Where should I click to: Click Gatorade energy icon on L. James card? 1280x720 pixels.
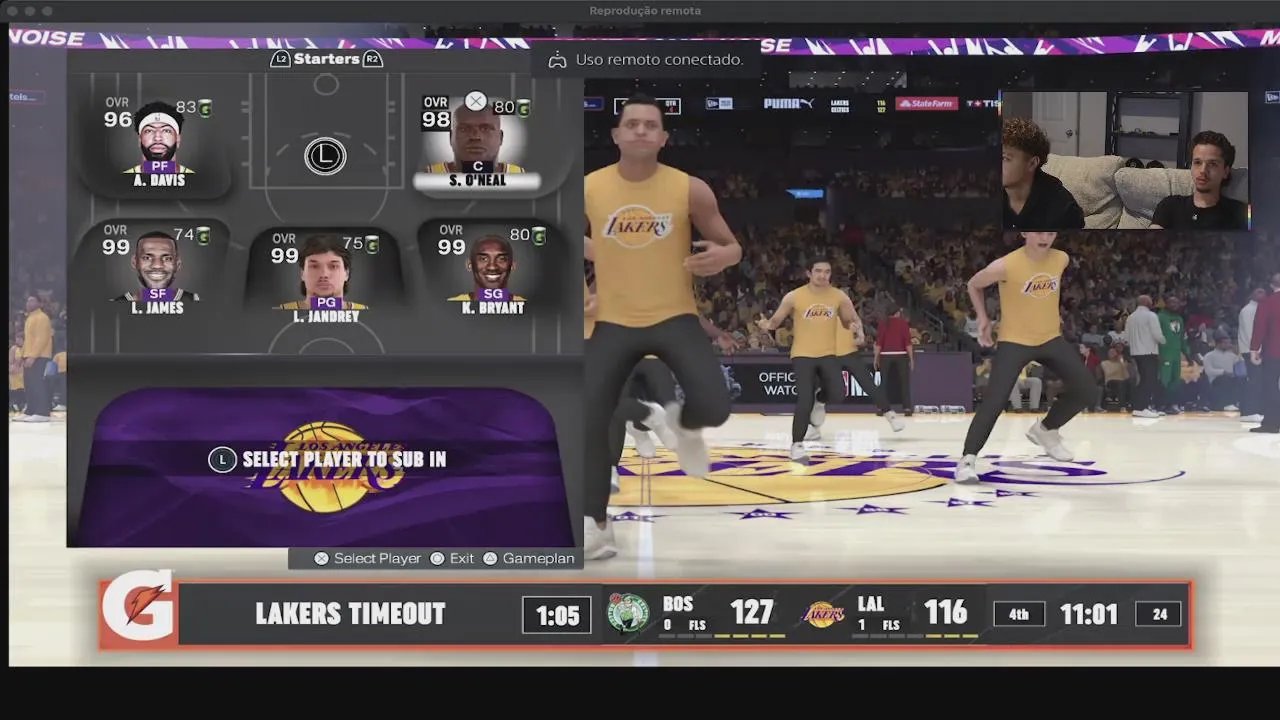(203, 236)
